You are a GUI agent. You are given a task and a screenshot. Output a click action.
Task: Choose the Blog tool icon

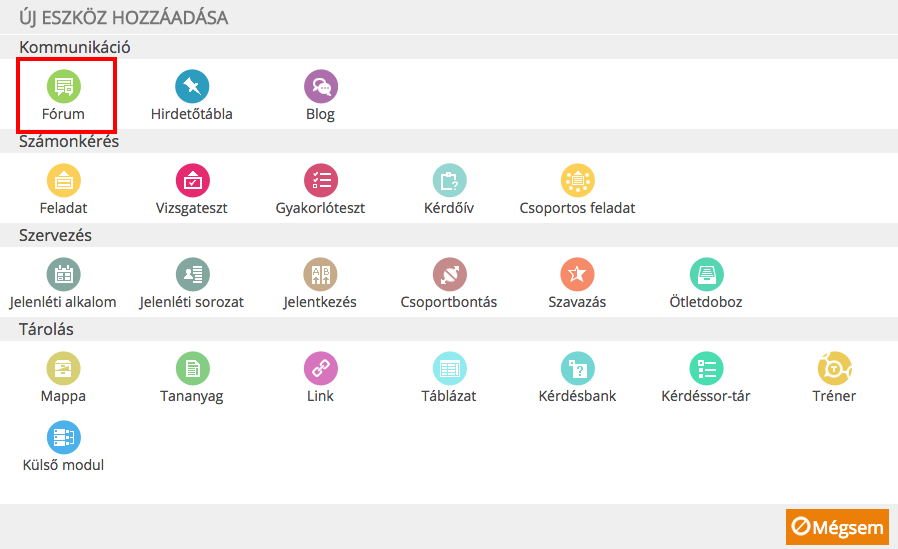tap(321, 86)
